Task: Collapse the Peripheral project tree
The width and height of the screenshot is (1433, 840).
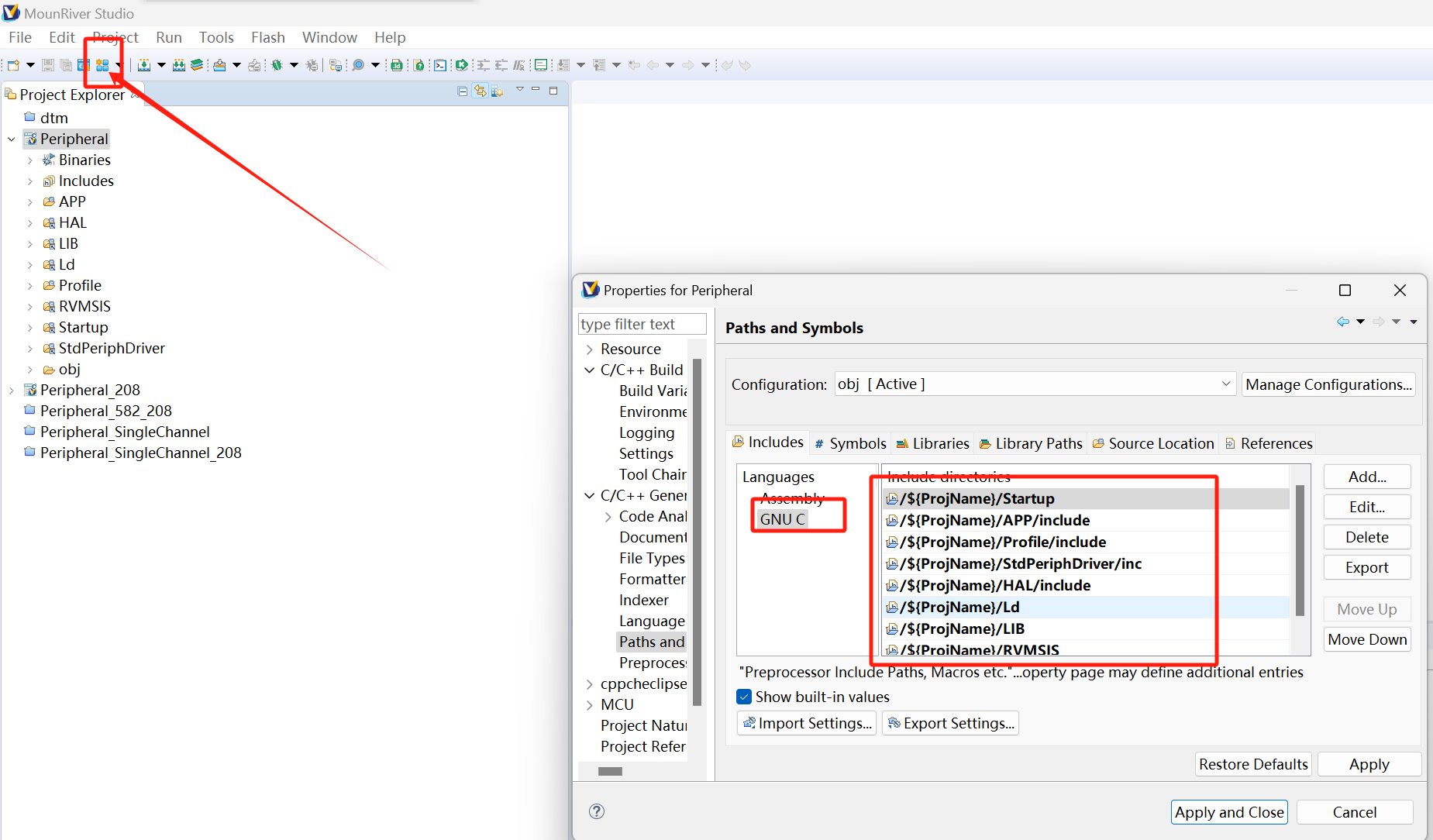Action: tap(12, 139)
